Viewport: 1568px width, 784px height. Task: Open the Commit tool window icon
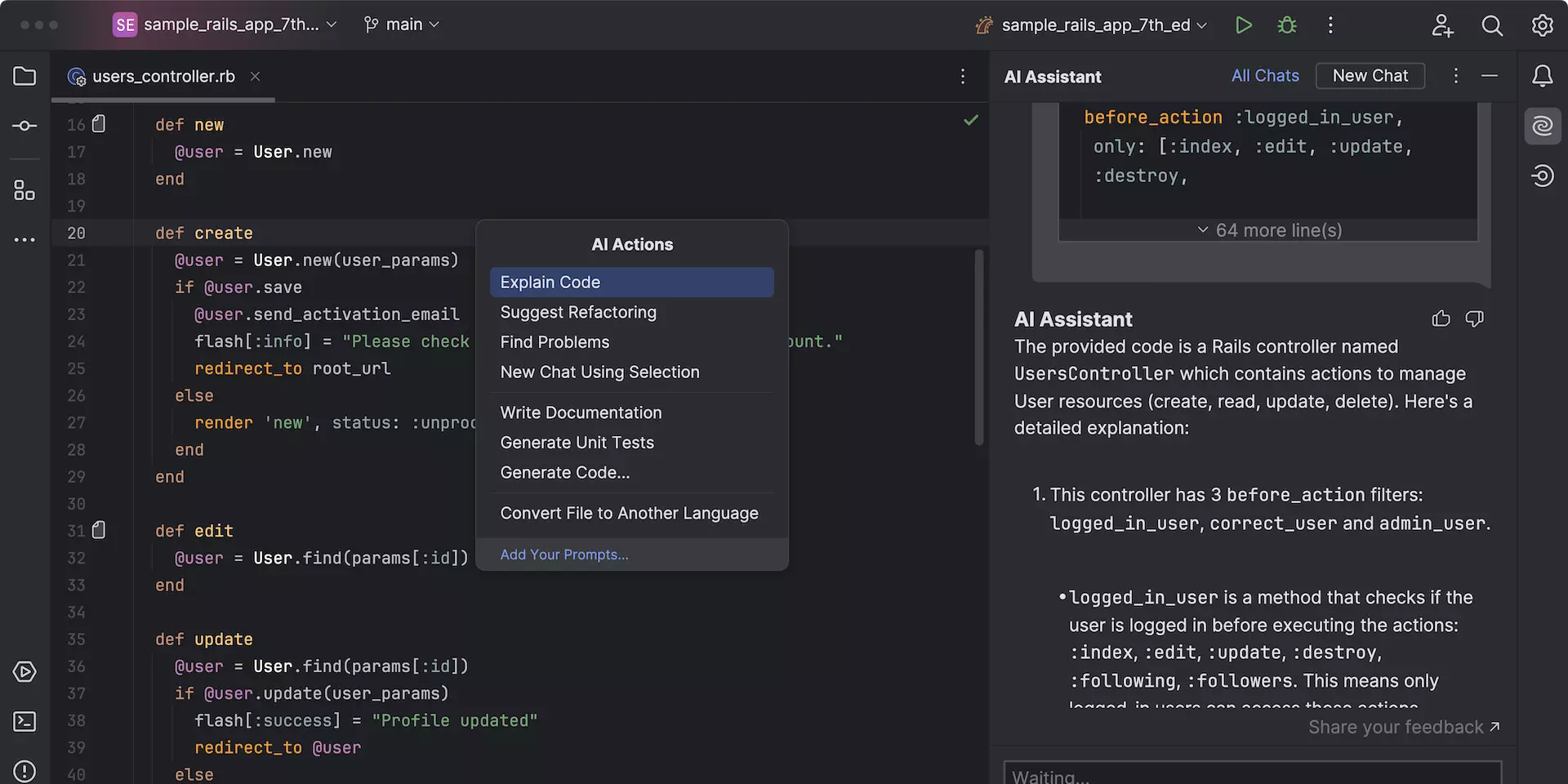24,126
